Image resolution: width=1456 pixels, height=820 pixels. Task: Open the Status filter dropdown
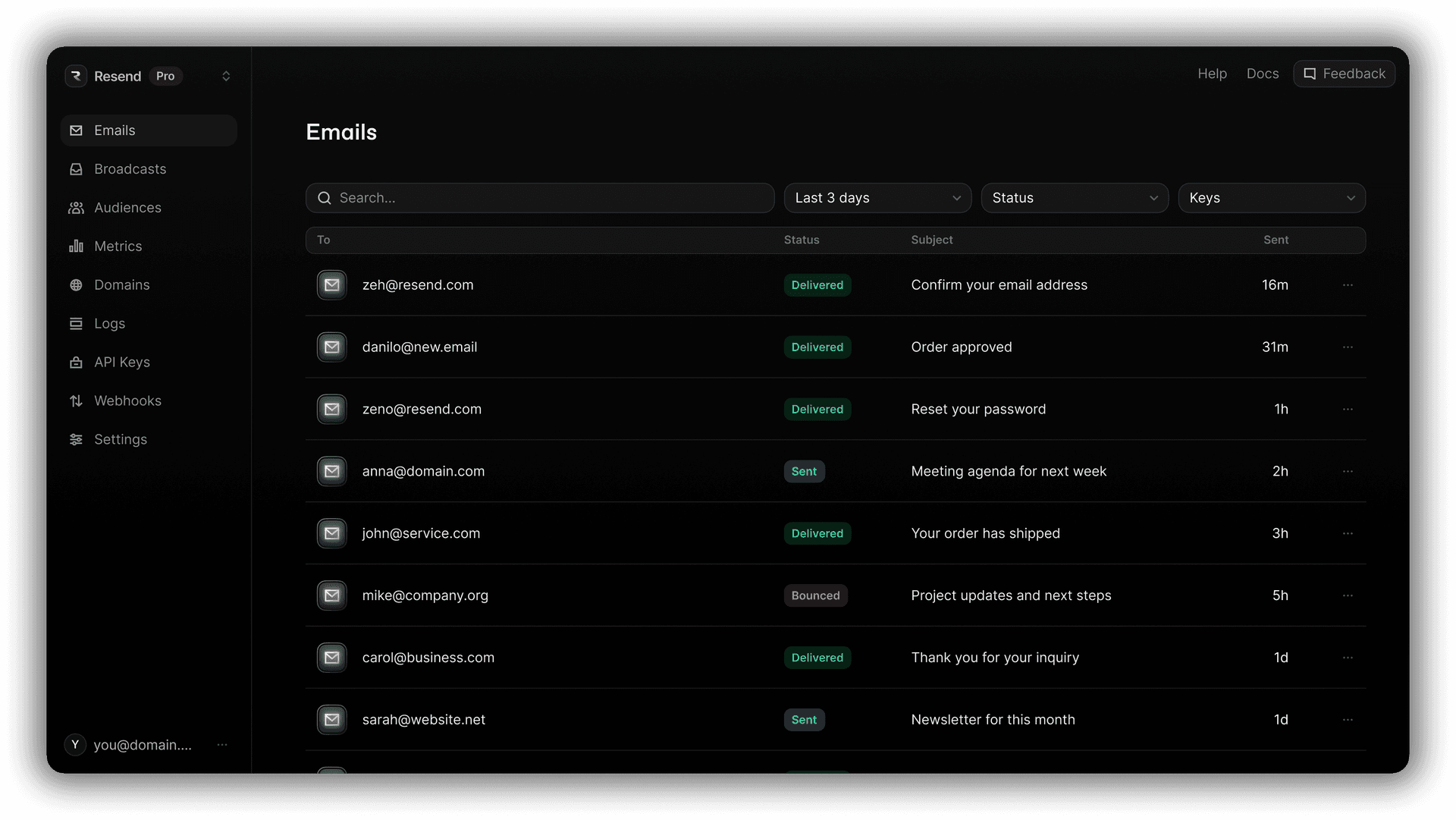pos(1075,198)
